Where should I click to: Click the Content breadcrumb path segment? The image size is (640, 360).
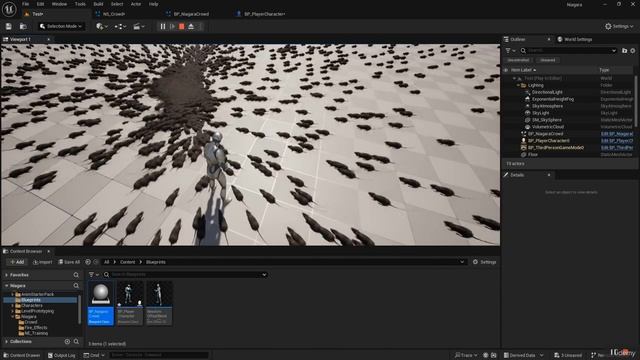tap(127, 262)
